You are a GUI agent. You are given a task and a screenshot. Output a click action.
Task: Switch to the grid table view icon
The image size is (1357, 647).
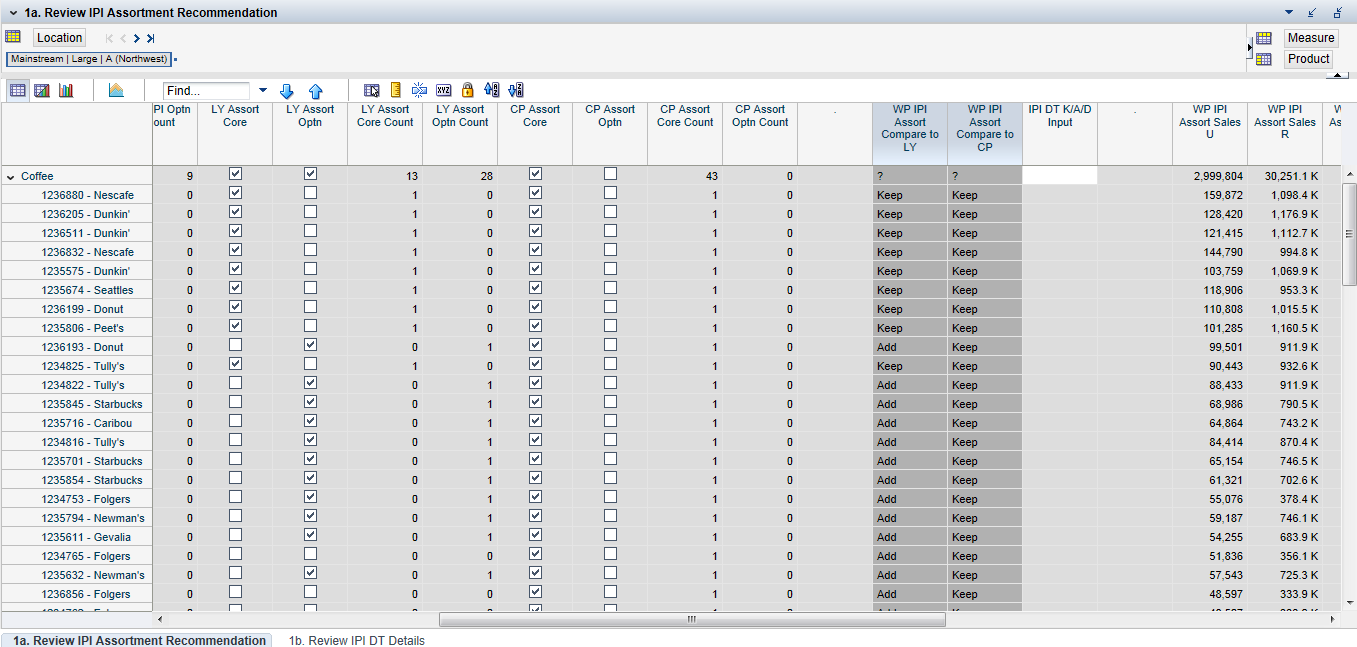(18, 90)
